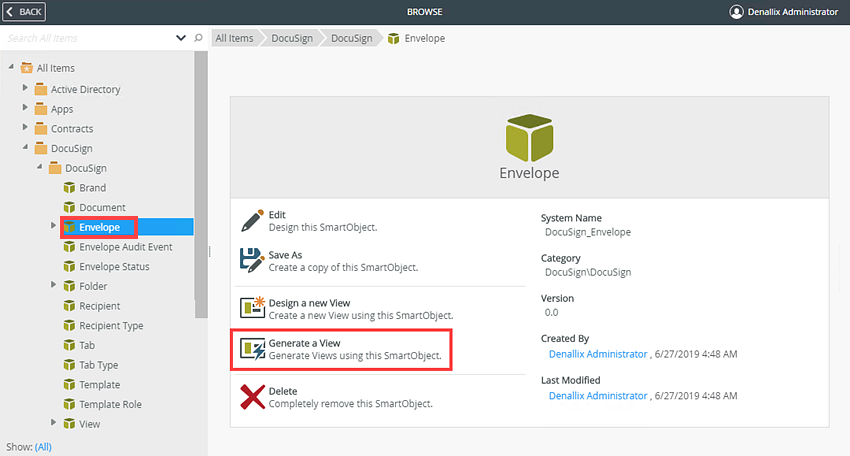The width and height of the screenshot is (850, 456).
Task: Collapse the top-level DocuSign folder
Action: (25, 147)
